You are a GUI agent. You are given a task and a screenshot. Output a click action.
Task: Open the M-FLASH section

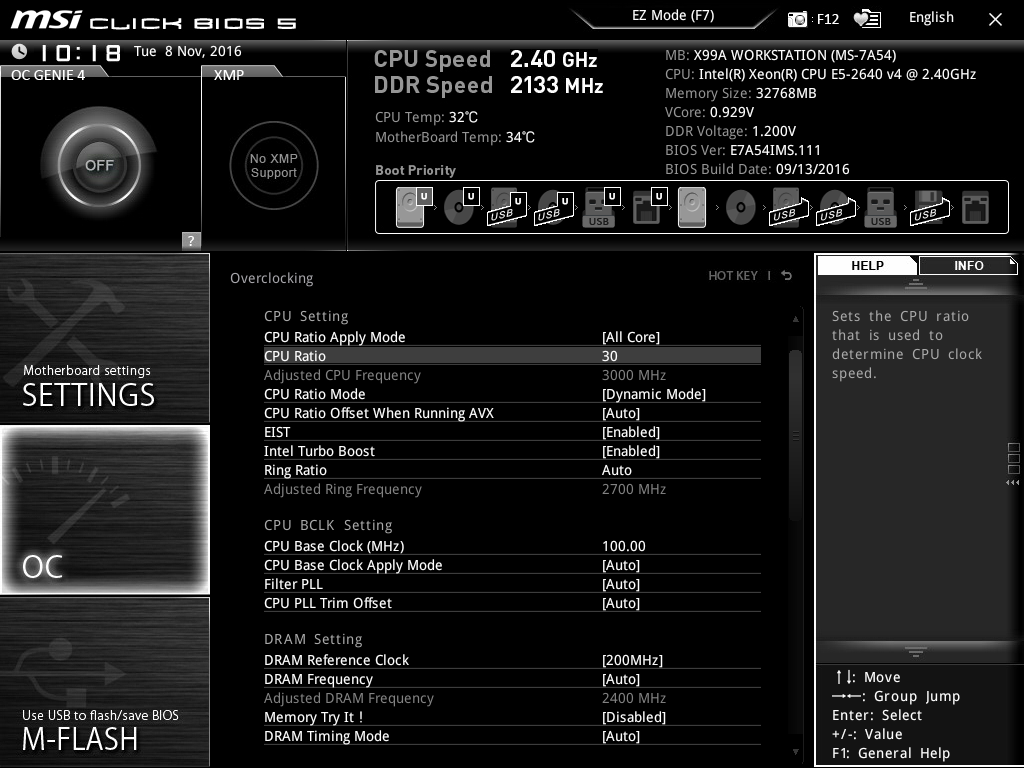104,682
